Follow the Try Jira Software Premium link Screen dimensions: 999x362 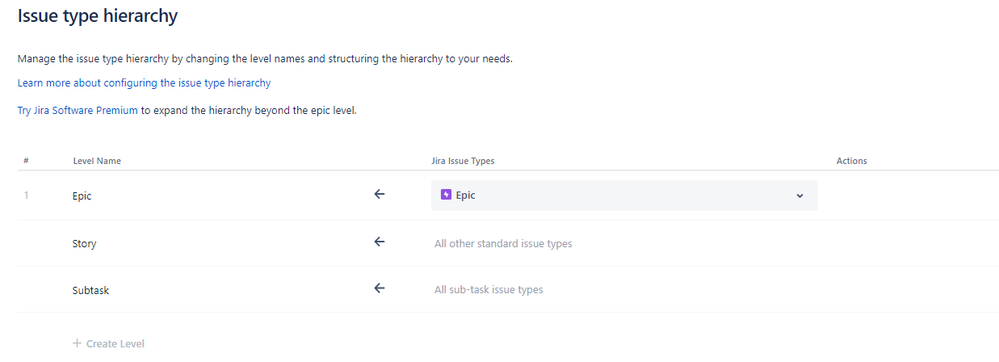point(78,110)
